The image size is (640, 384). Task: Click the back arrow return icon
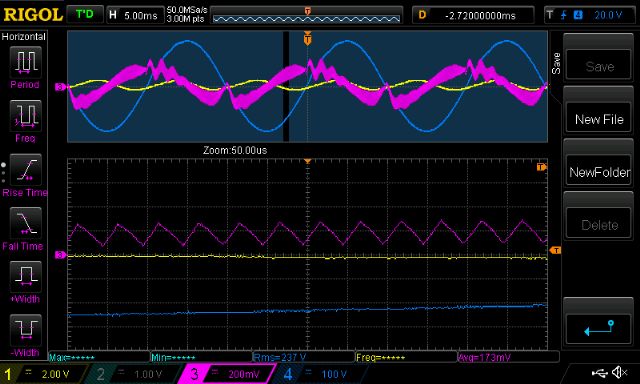(x=599, y=329)
